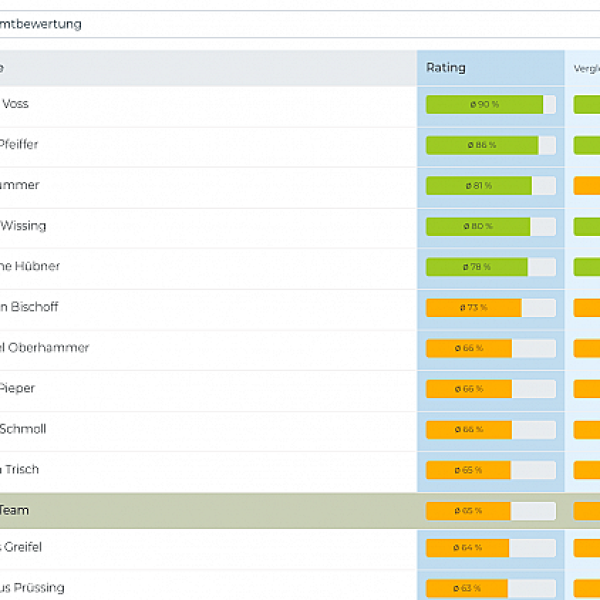The width and height of the screenshot is (600, 600).
Task: Click the 73 % rating bar for Bischoff
Action: pyautogui.click(x=491, y=308)
